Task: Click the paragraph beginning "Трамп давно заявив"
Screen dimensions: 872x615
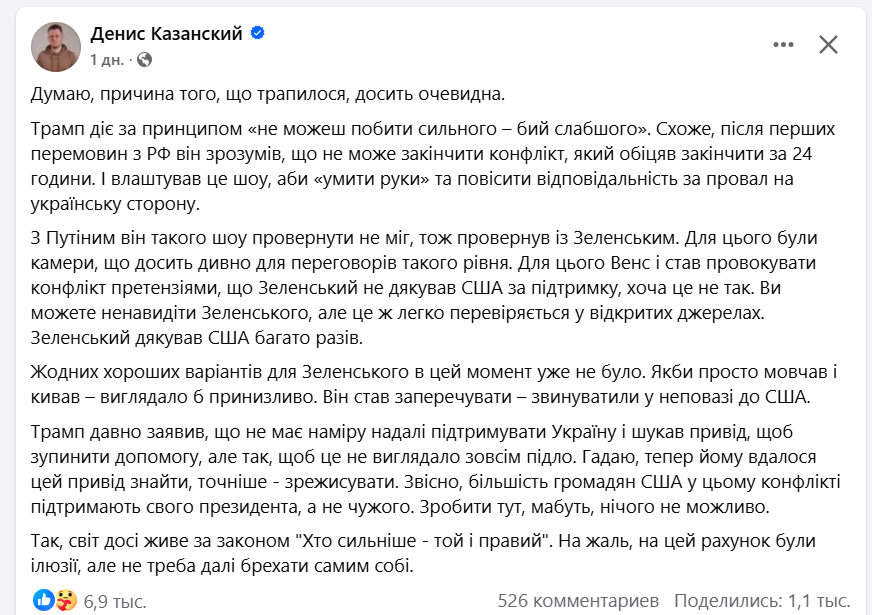Action: 420,469
